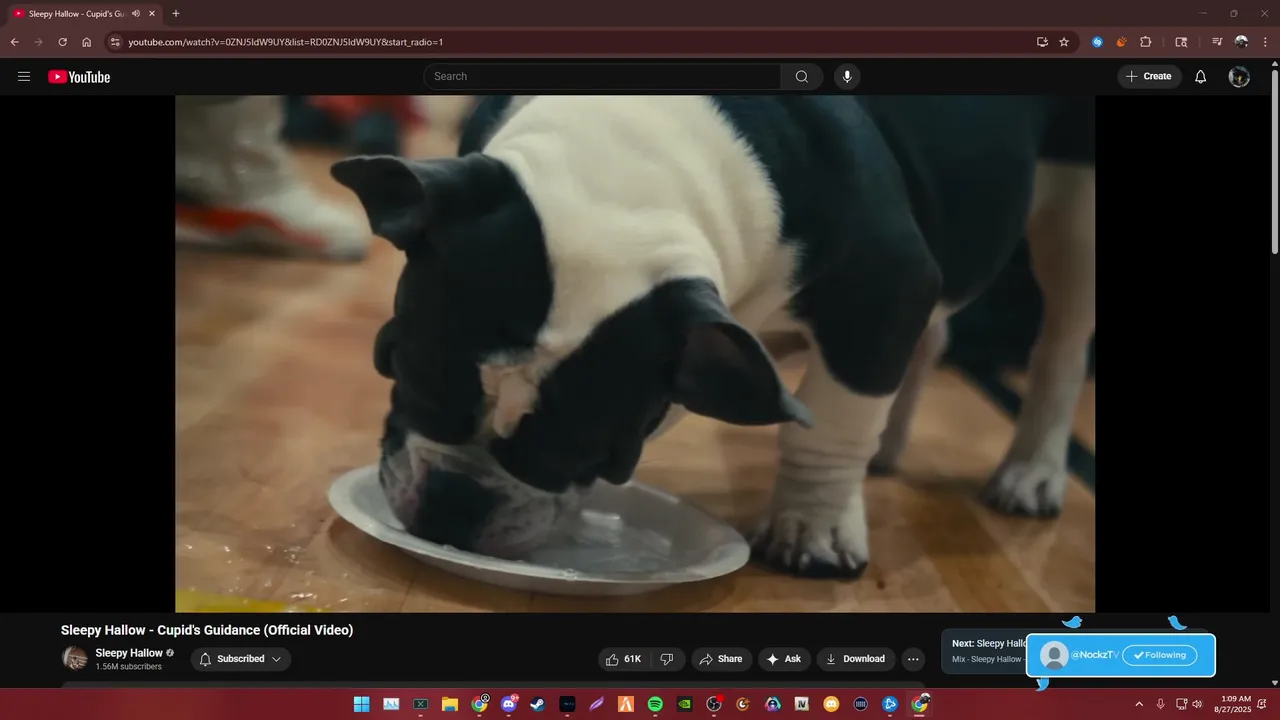Start voice search with the microphone
The image size is (1280, 720).
[847, 77]
